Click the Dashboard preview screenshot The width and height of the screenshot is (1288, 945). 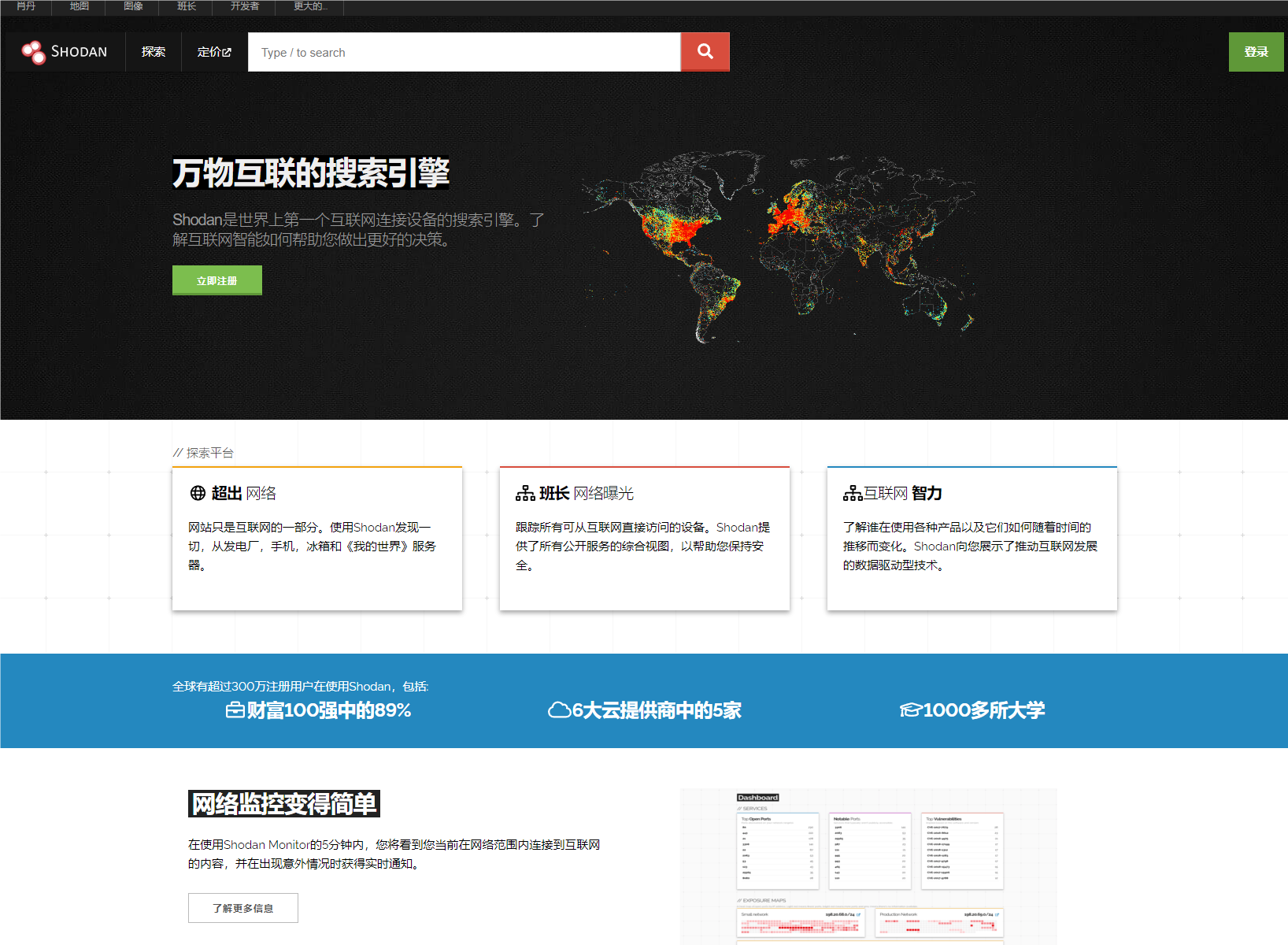point(868,866)
